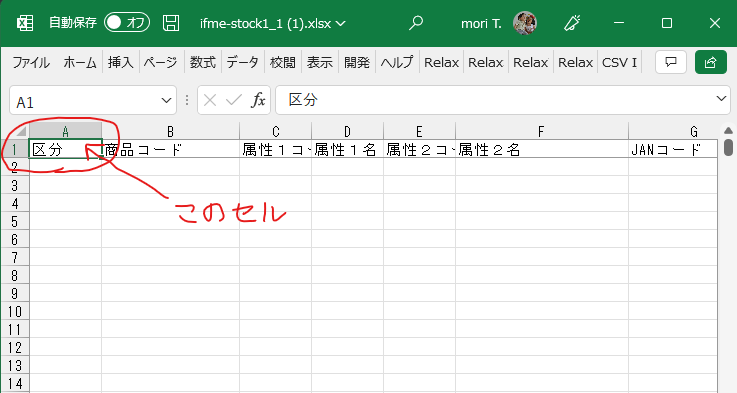Screen dimensions: 737x393
Task: Click the Excel app icon in title bar
Action: (x=25, y=23)
